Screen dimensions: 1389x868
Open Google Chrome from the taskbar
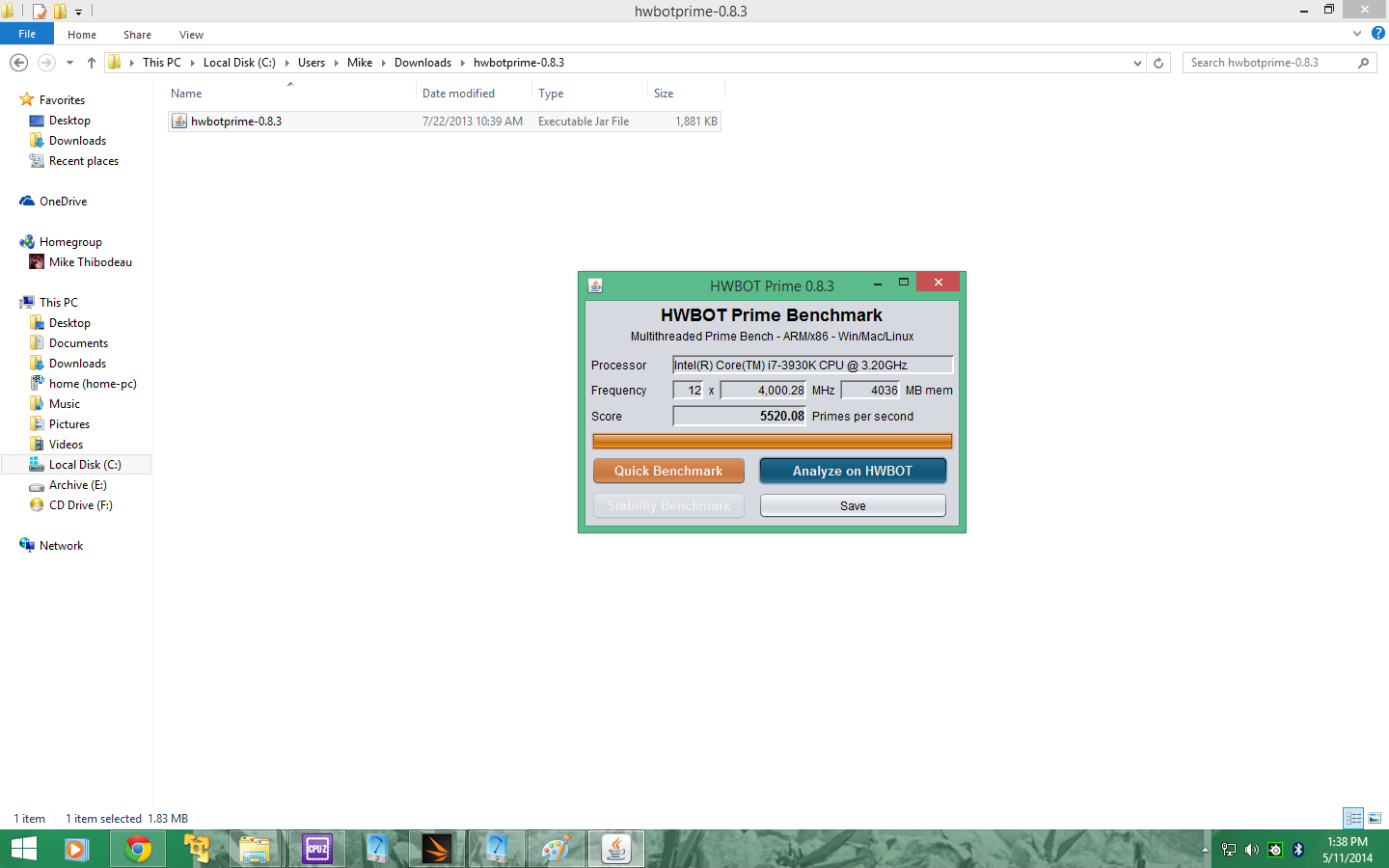(x=137, y=850)
